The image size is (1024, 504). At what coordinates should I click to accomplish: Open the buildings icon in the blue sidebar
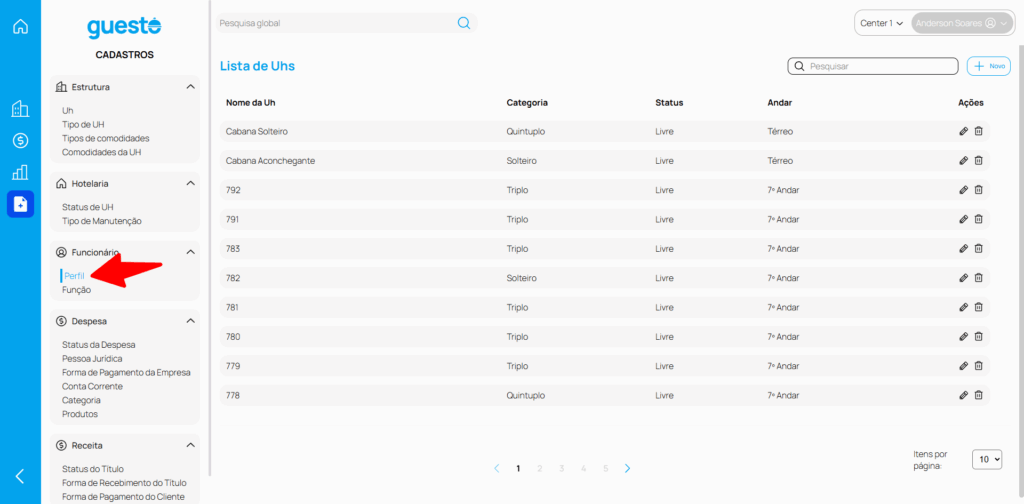point(20,109)
